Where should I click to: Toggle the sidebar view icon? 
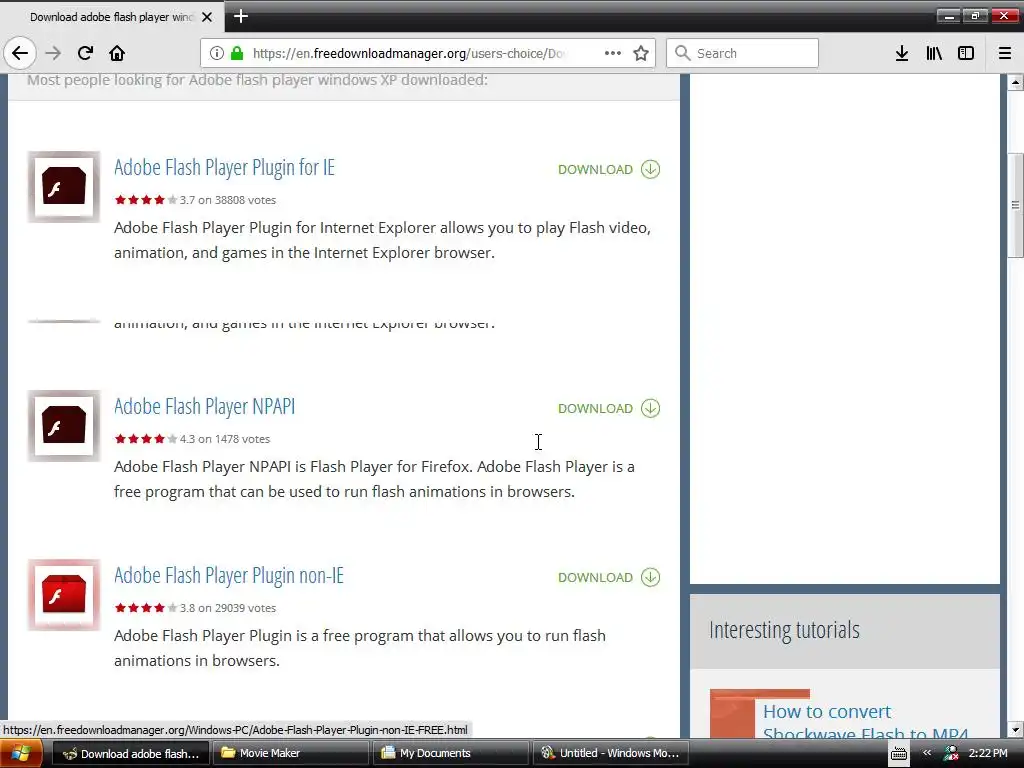[x=966, y=53]
